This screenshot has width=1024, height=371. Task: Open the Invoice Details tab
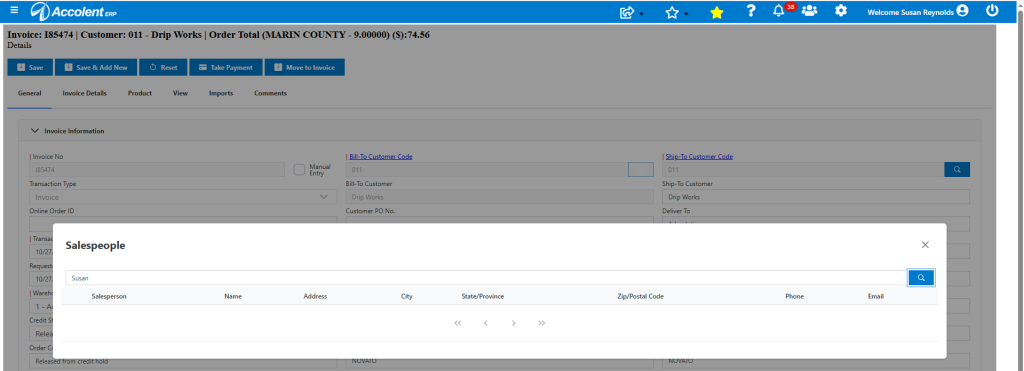[84, 93]
